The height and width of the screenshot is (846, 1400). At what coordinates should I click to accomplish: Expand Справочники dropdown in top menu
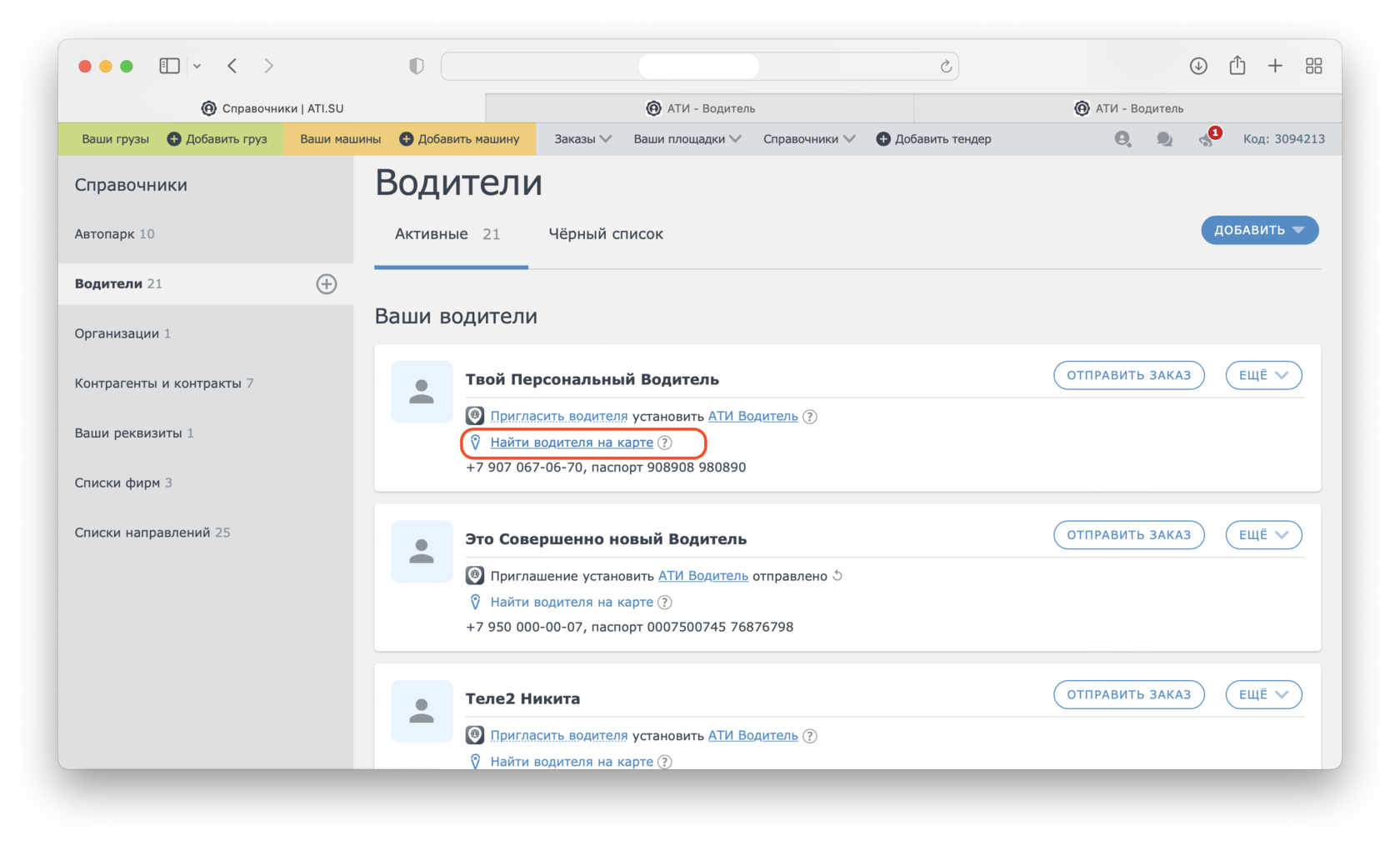[809, 139]
